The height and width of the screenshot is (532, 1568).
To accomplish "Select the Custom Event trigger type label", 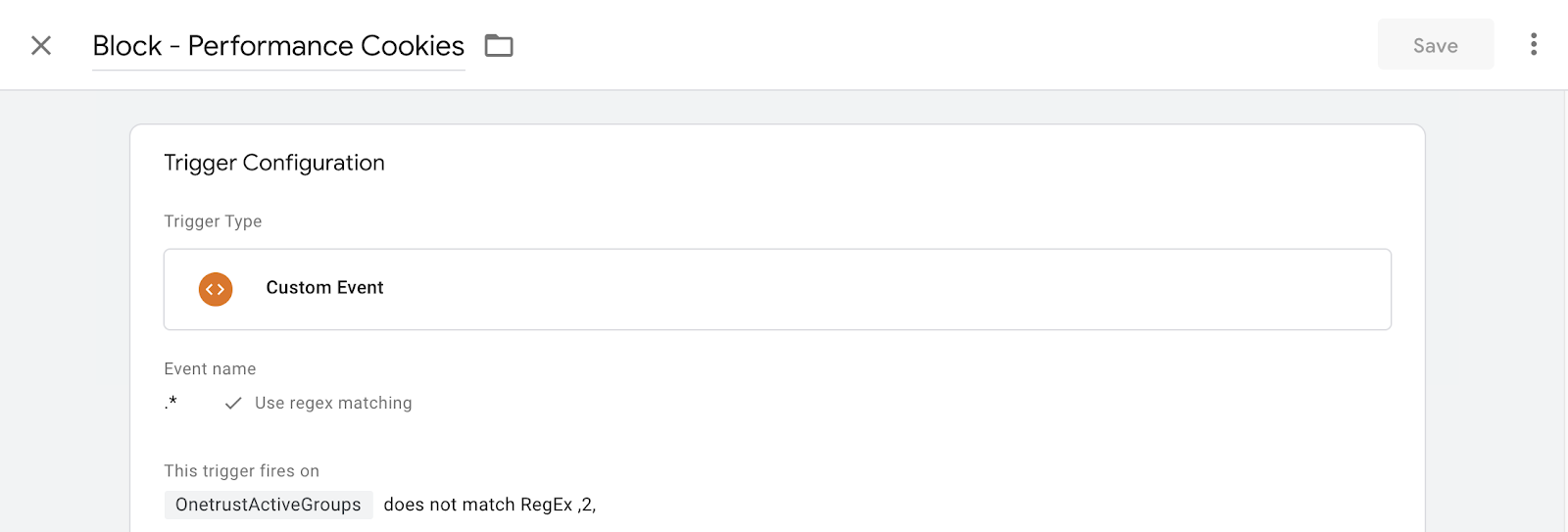I will click(x=324, y=288).
